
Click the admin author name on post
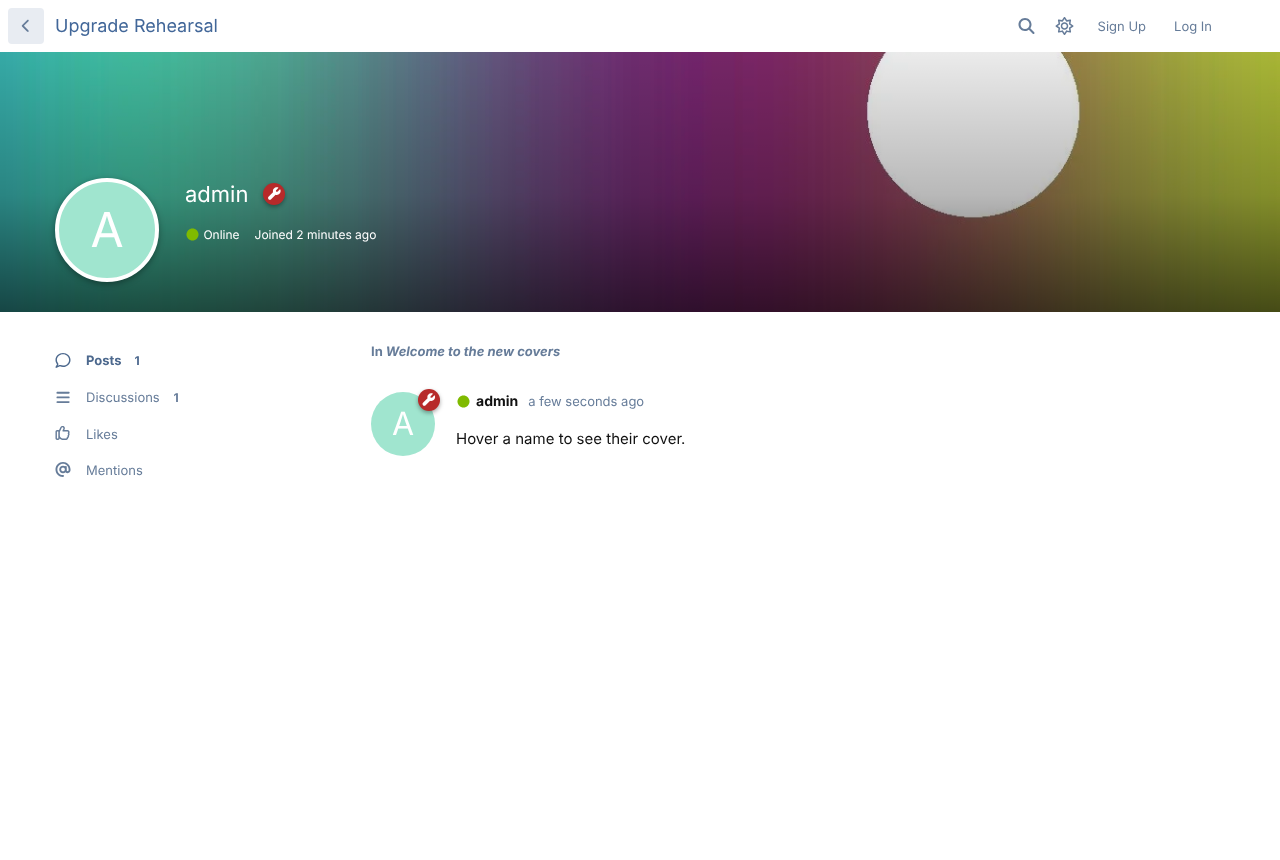point(497,401)
